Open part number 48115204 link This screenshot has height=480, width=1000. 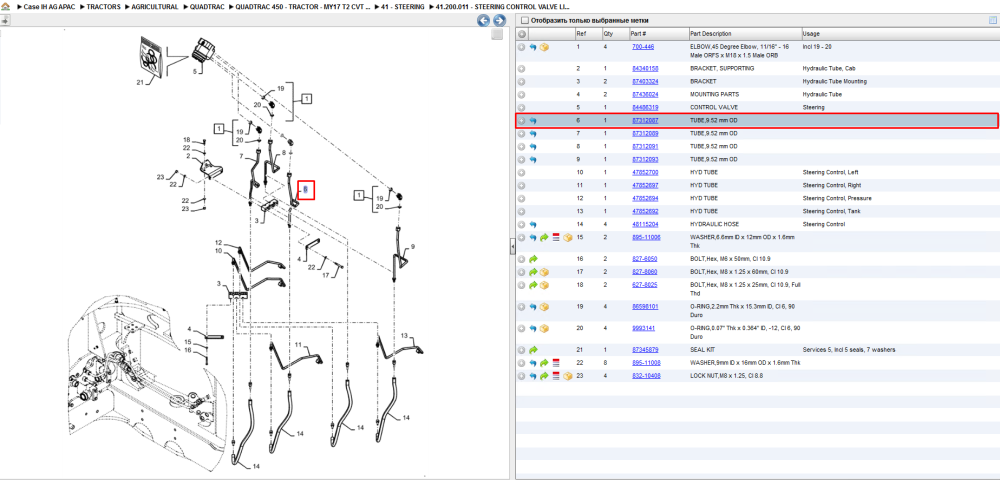pyautogui.click(x=645, y=224)
